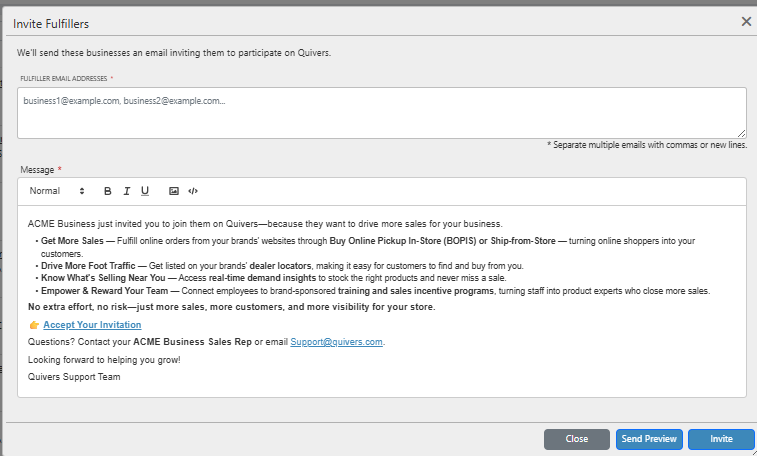
Task: Click the 'ACME Business just invited you' opening line
Action: pyautogui.click(x=265, y=224)
